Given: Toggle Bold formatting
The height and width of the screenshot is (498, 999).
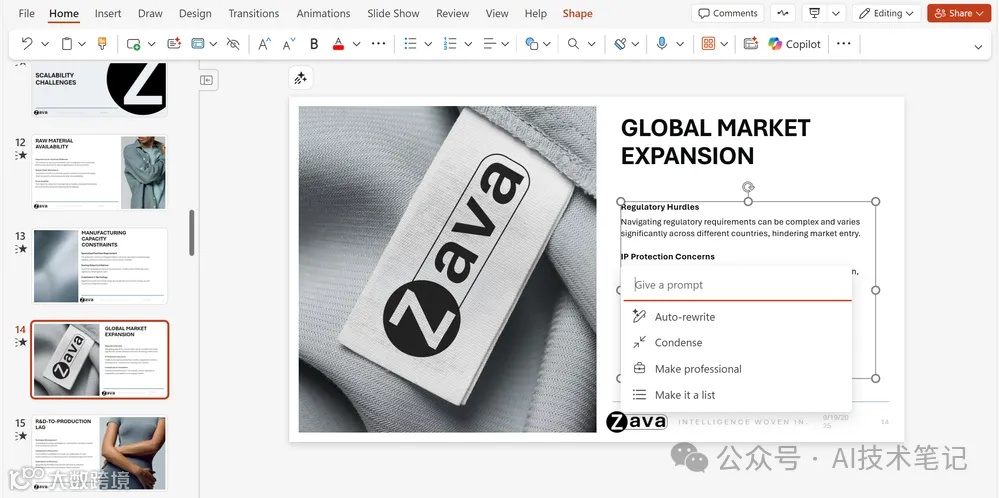Looking at the screenshot, I should 314,44.
